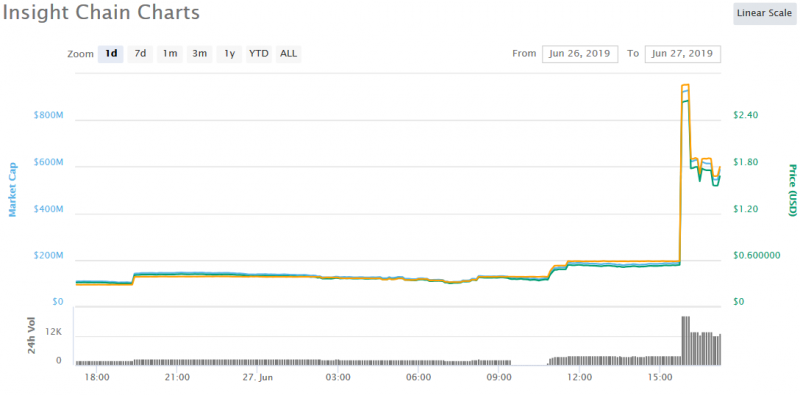Click the 24h Vol axis label
This screenshot has width=800, height=395.
point(32,336)
